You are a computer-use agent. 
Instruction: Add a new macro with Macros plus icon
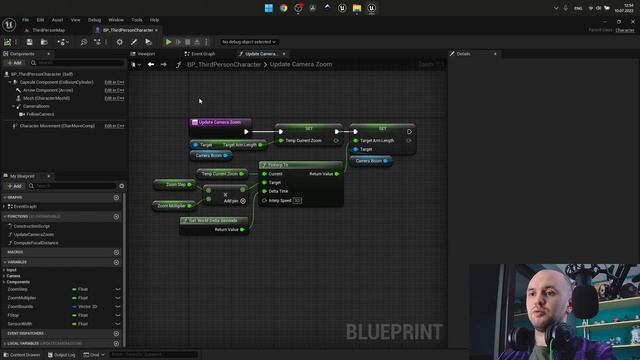click(116, 253)
